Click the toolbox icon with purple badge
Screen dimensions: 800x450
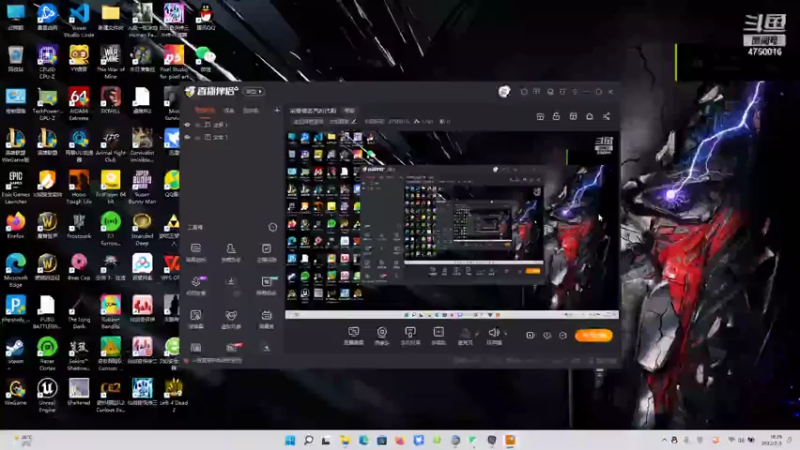click(x=197, y=281)
